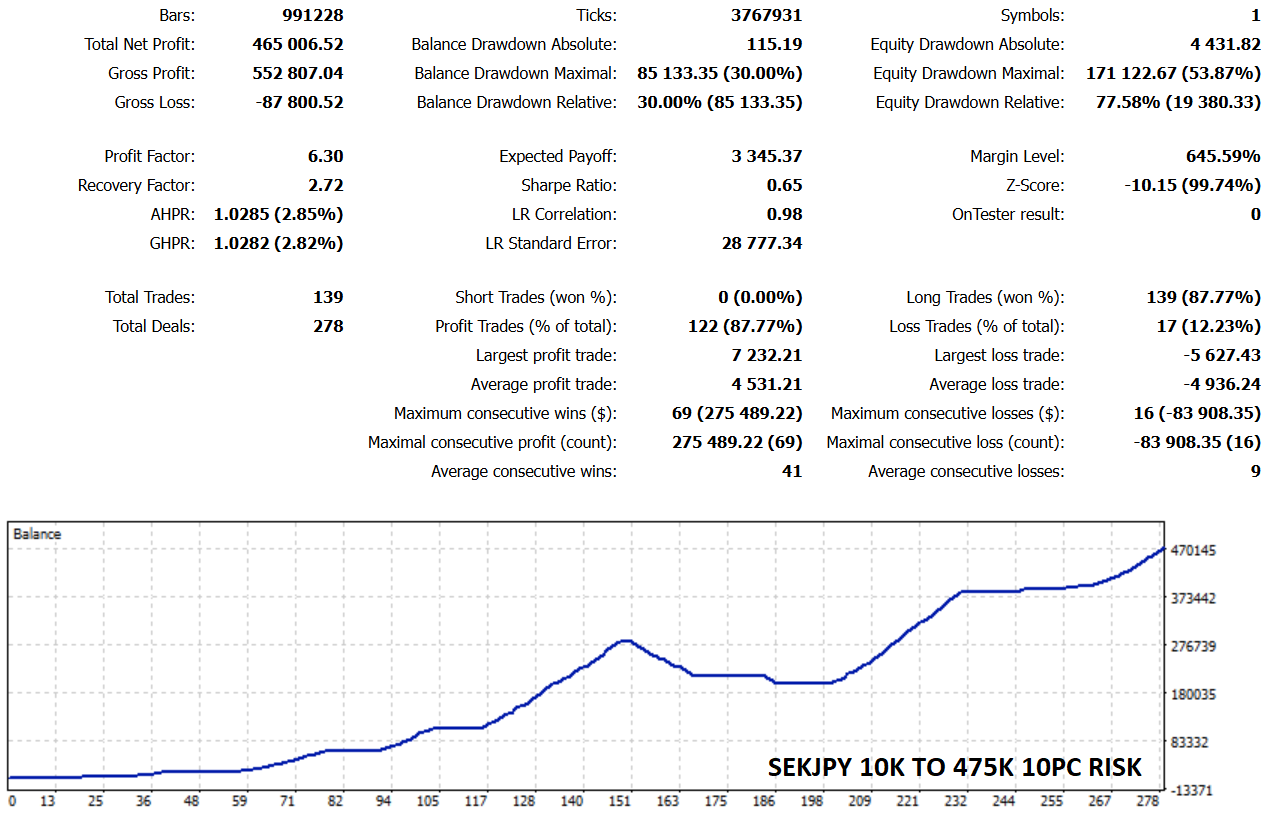This screenshot has width=1274, height=818.
Task: Click the Gross Loss value -87 800.52
Action: click(x=301, y=103)
